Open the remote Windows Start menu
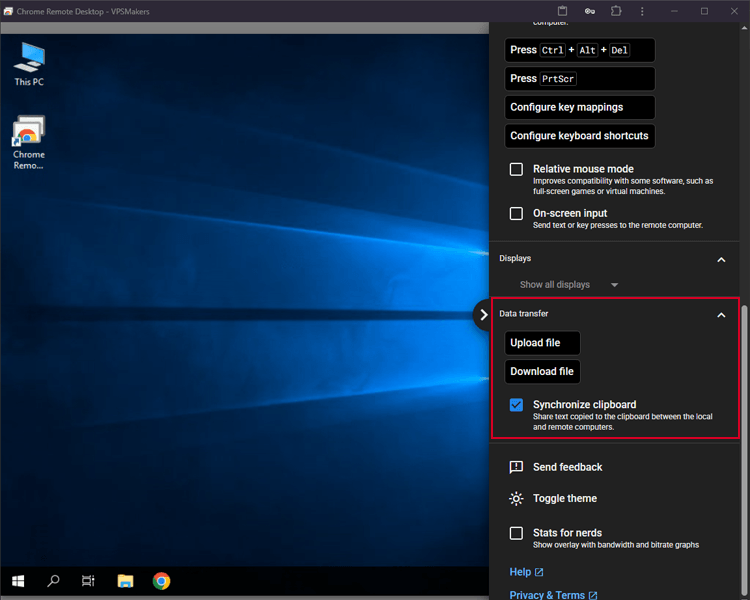750x600 pixels. (x=18, y=581)
